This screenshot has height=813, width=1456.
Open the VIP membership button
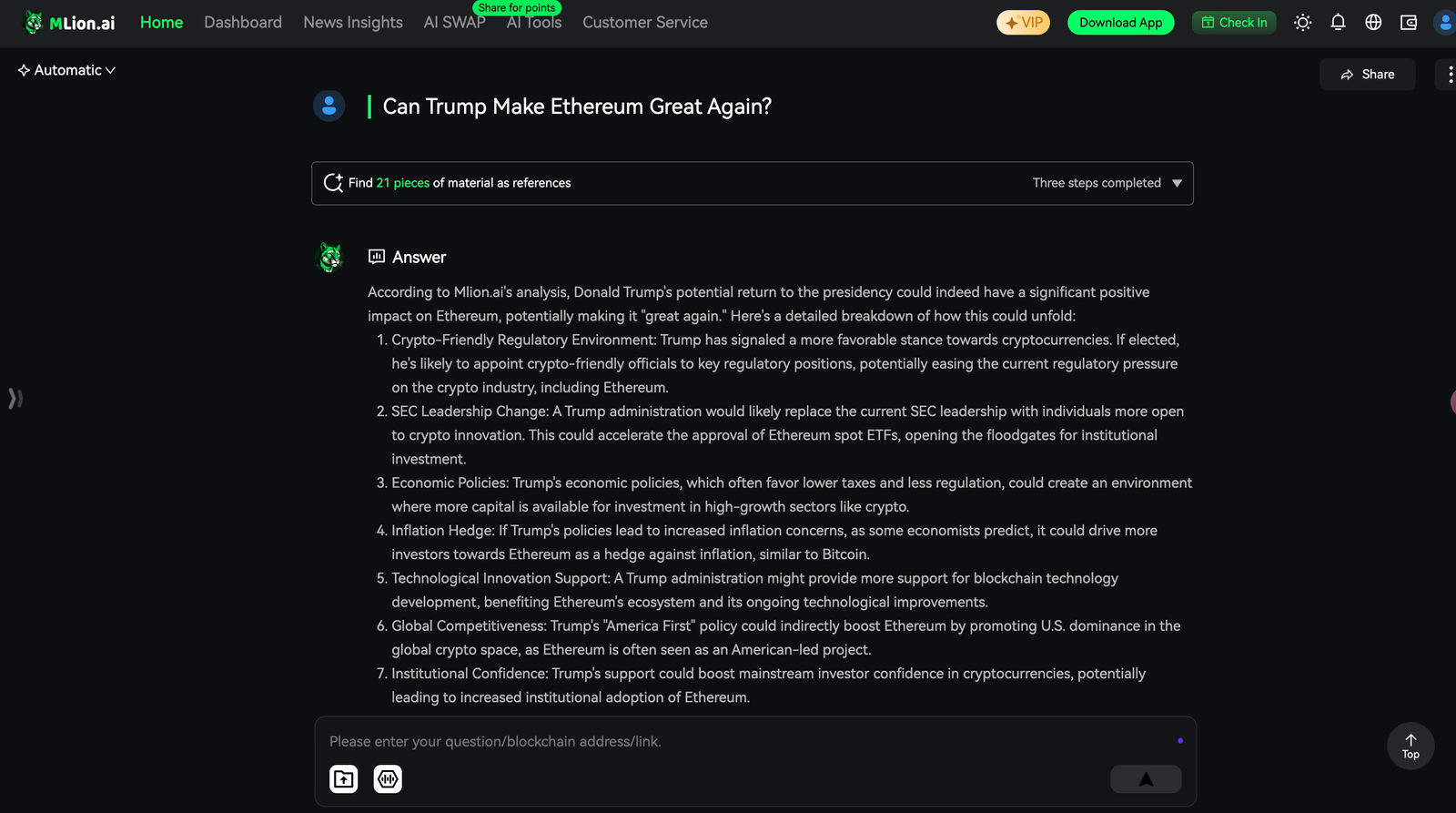click(1023, 23)
